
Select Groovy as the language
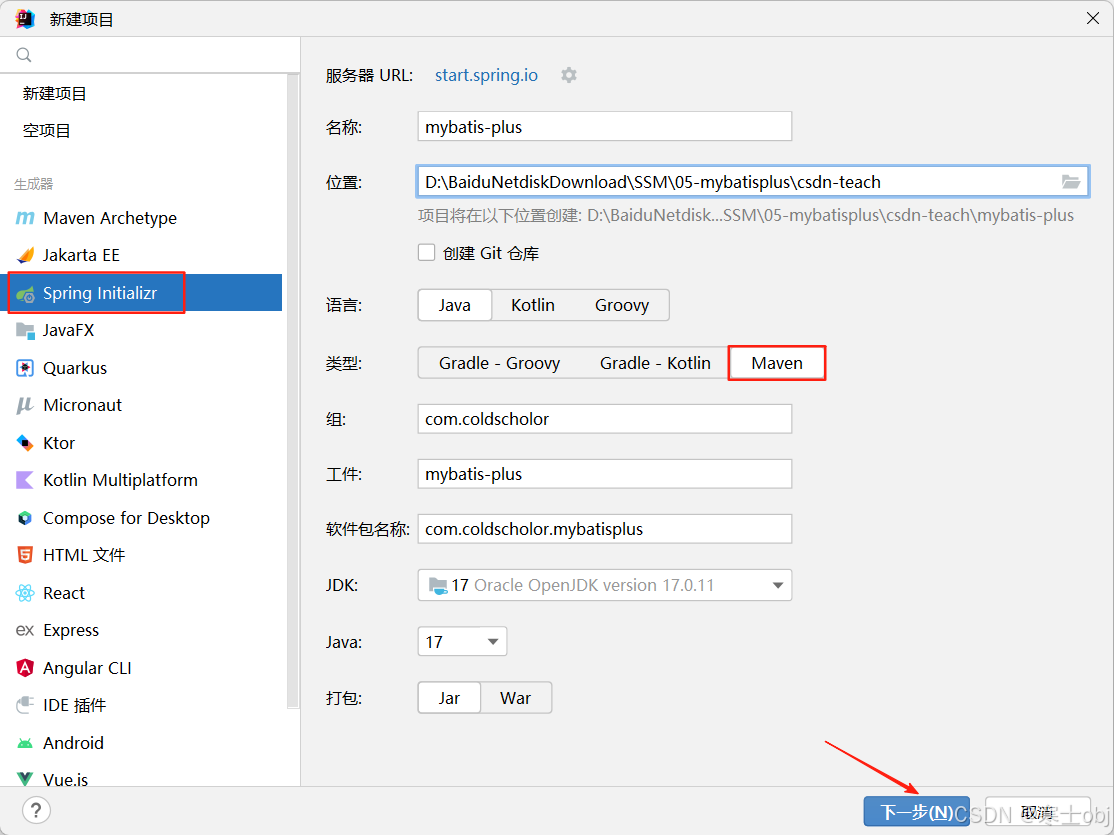point(622,305)
